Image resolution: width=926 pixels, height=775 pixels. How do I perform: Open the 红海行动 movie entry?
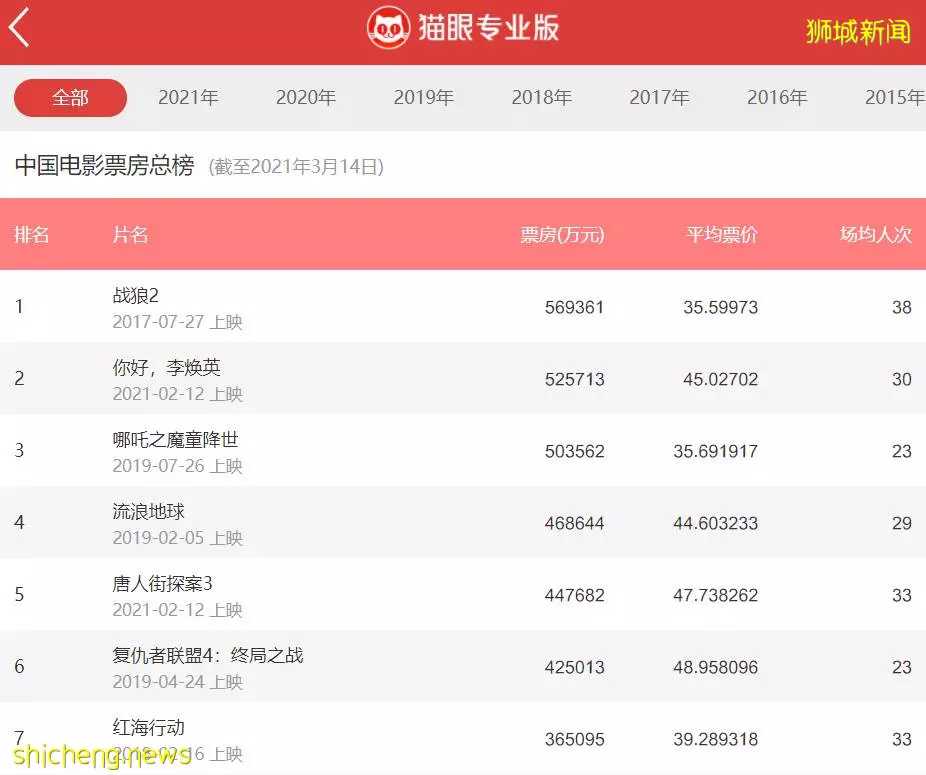pos(463,738)
